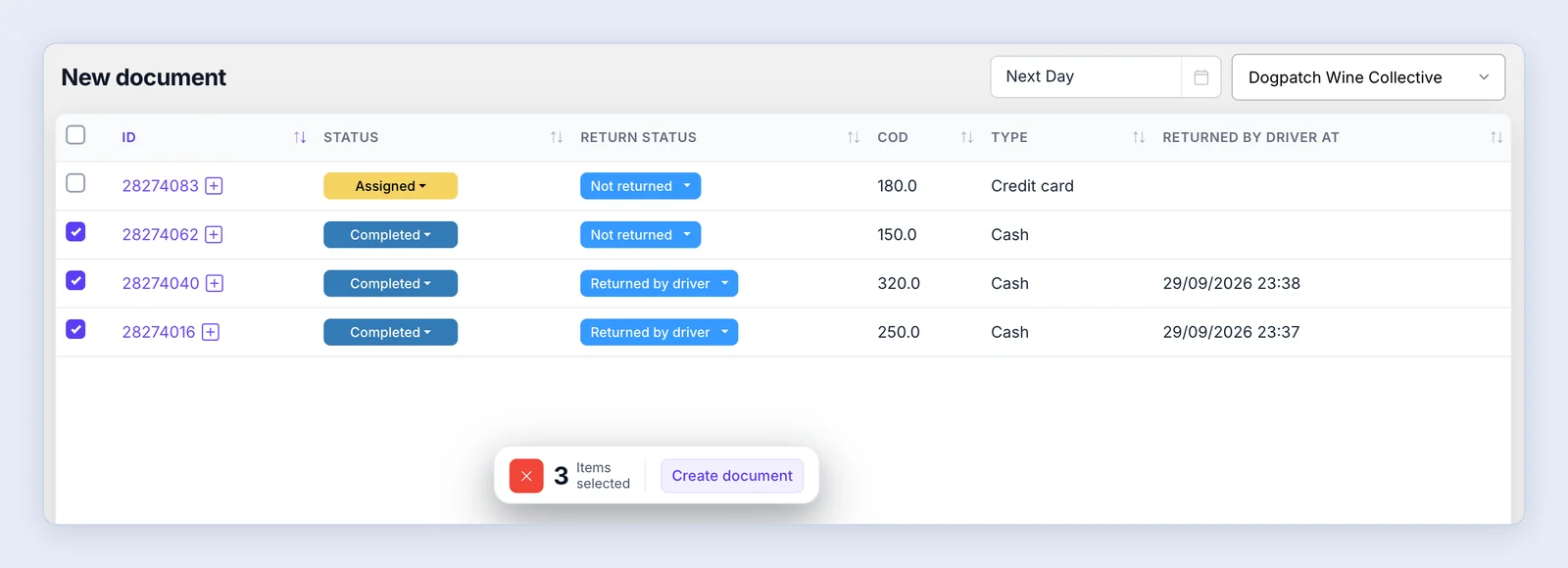
Task: Uncheck the box for order 28274062
Action: (x=75, y=232)
